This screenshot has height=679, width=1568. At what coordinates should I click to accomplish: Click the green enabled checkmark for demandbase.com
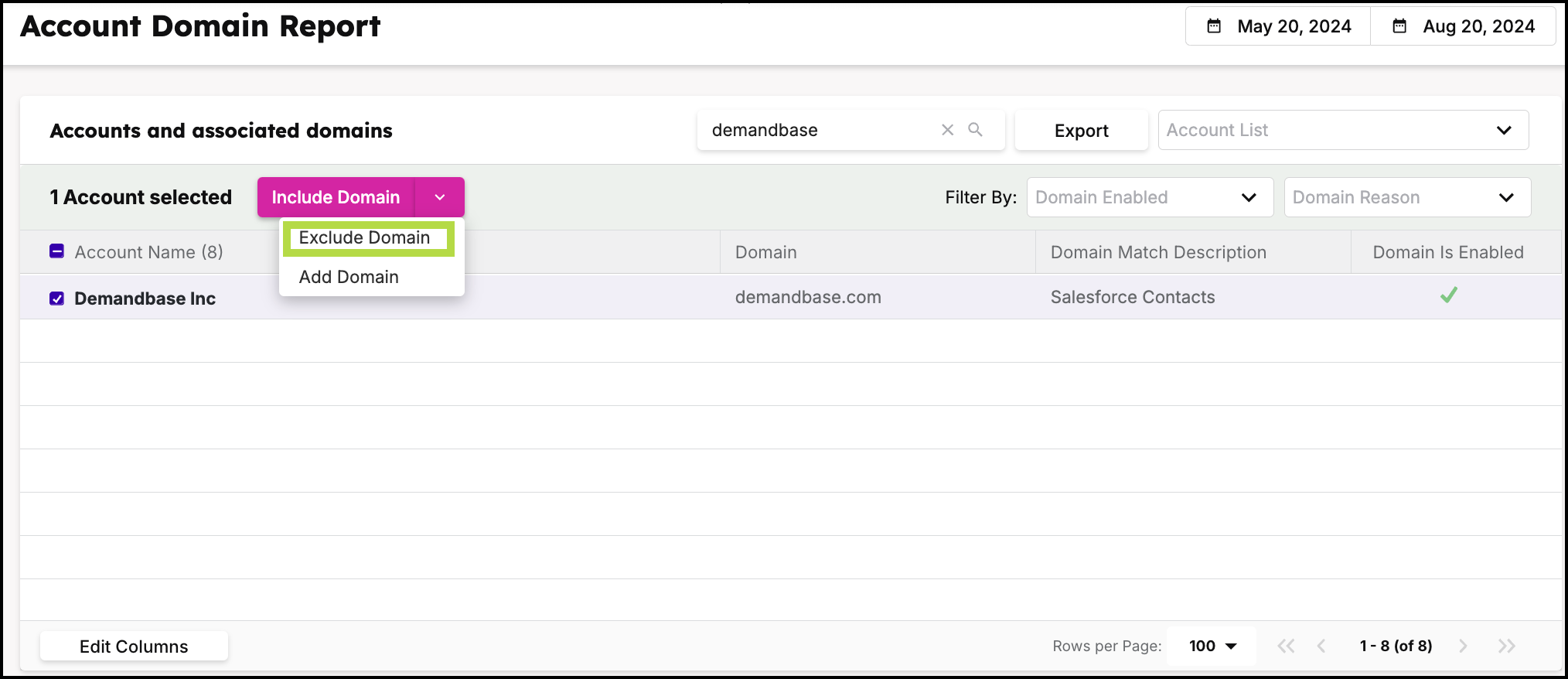click(x=1449, y=295)
